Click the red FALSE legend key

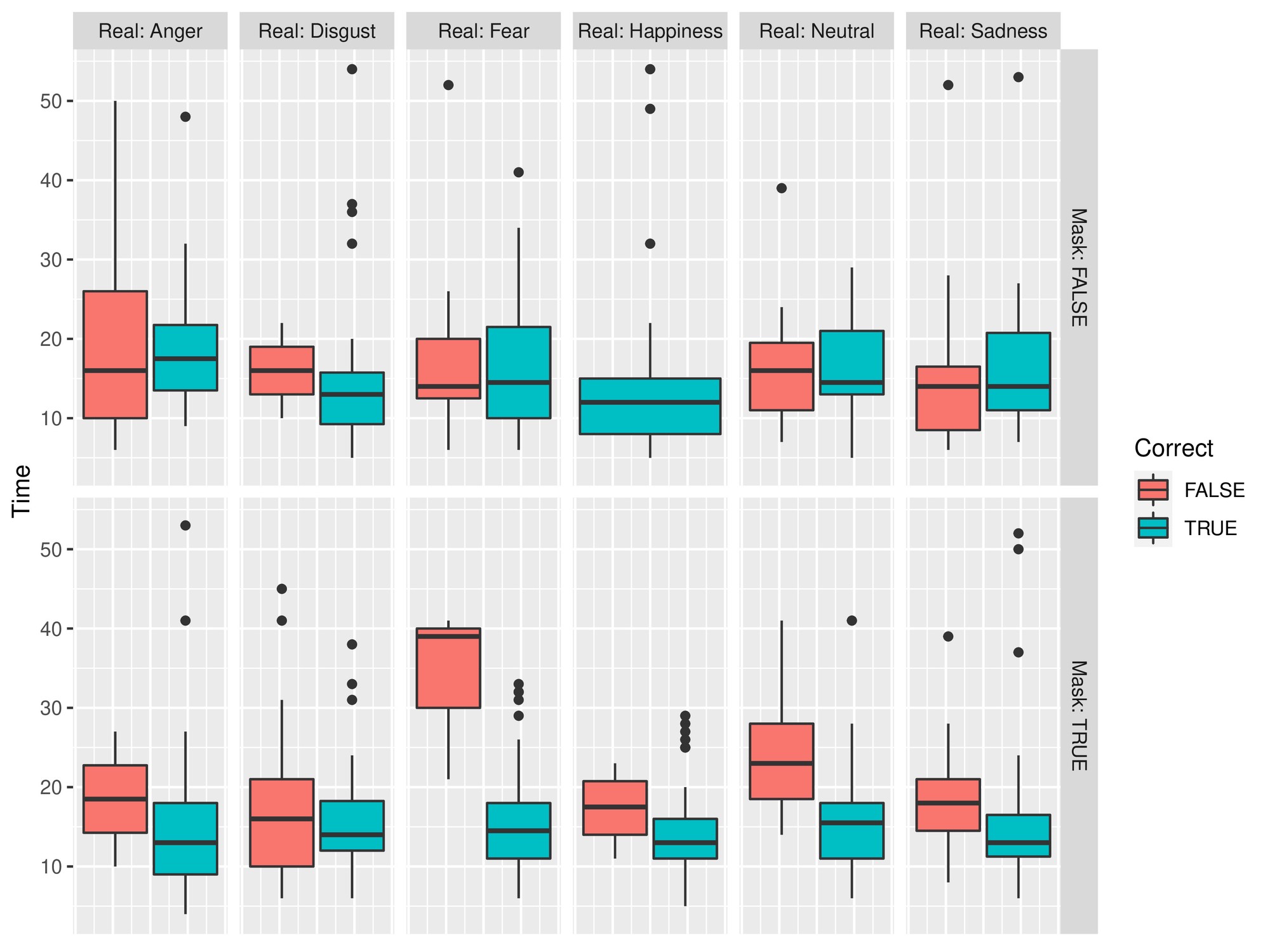coord(1153,490)
